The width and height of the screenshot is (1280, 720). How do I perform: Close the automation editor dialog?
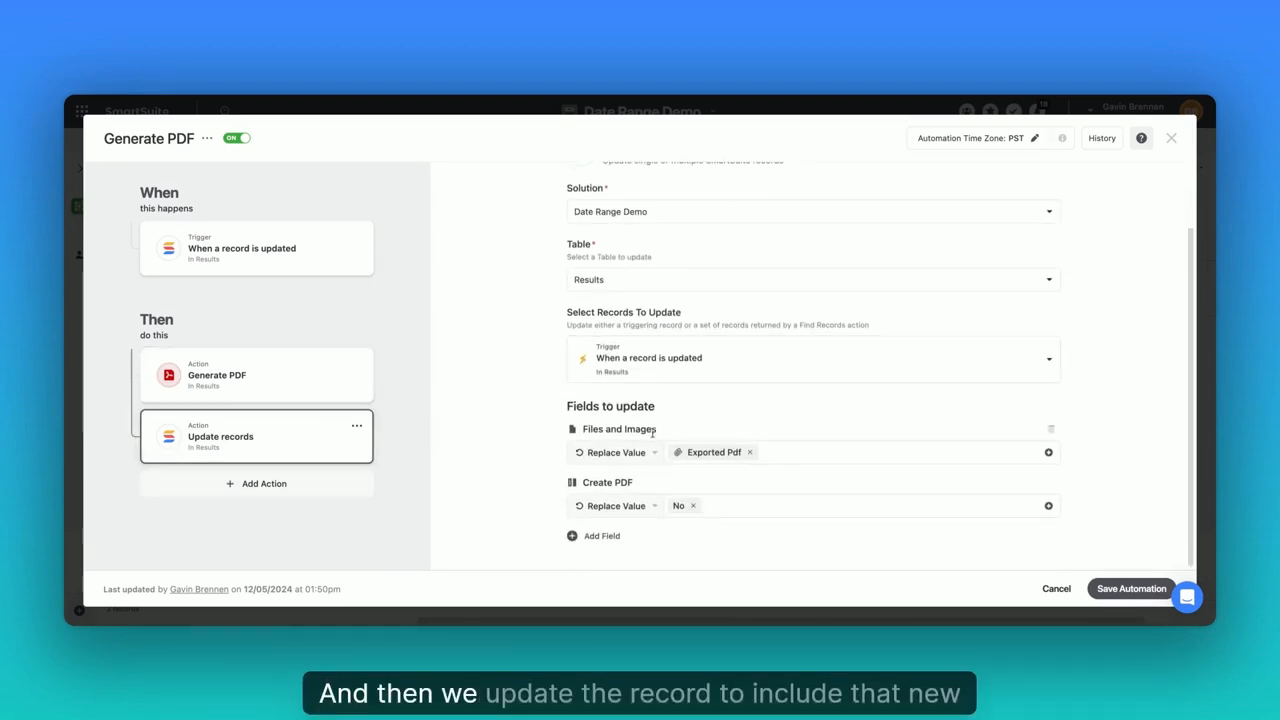[x=1171, y=138]
